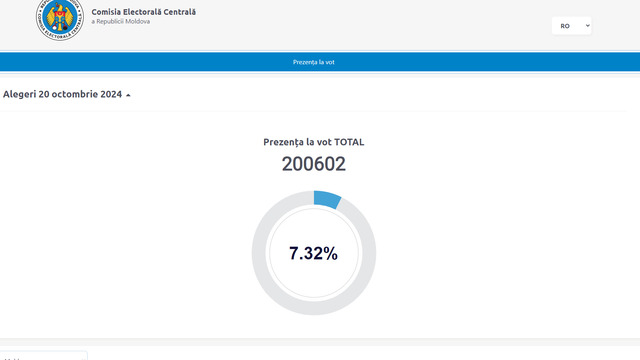Expand the Alegeri 20 octombrie 2024 selector
640x360 pixels.
67,94
